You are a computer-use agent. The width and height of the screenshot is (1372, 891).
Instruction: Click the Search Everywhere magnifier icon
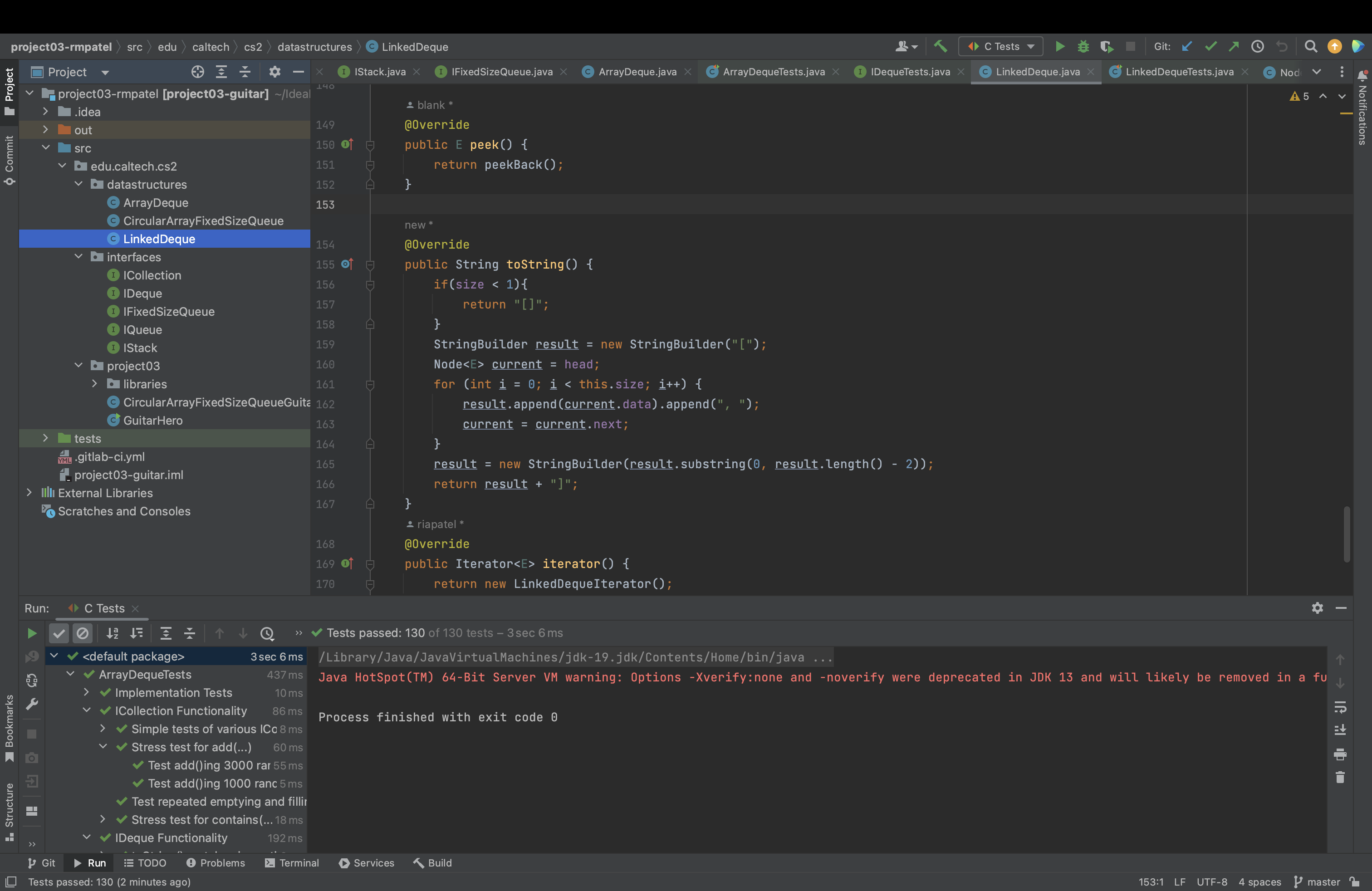[1310, 46]
